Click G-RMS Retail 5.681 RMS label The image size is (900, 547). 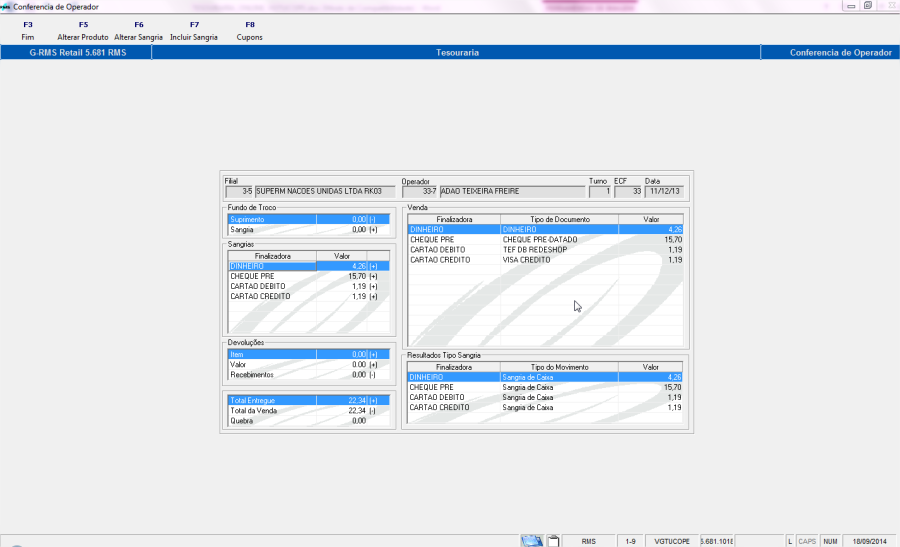tap(77, 52)
